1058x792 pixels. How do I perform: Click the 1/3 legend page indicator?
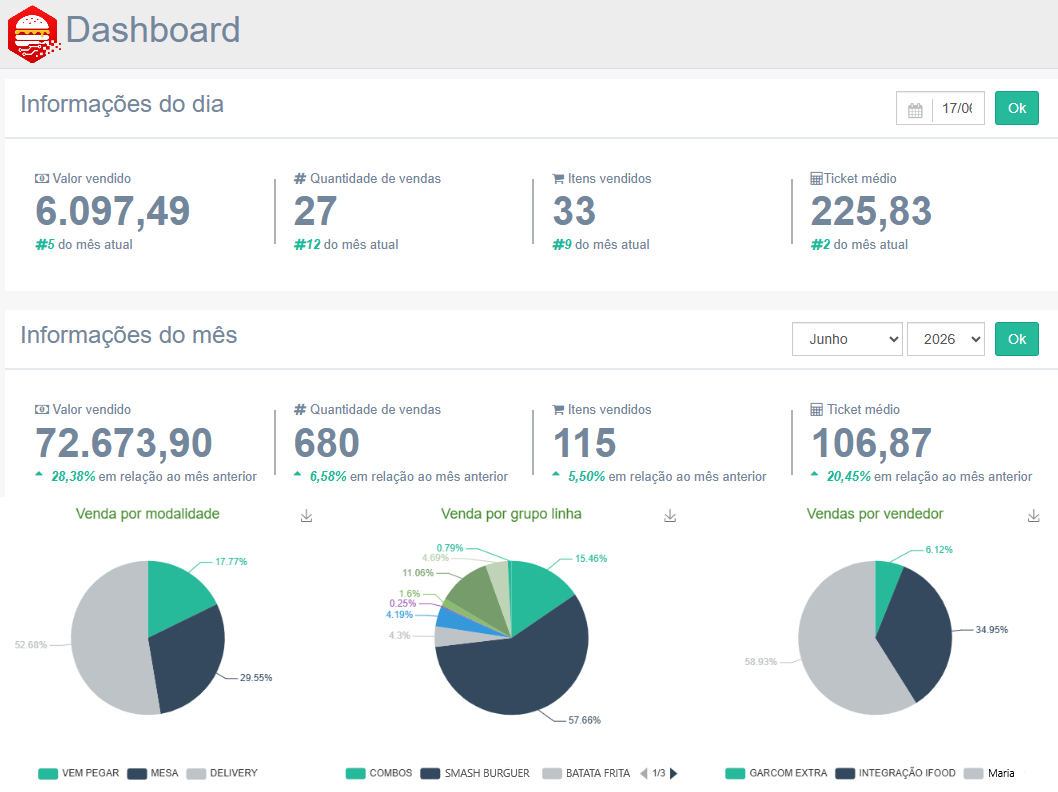659,773
